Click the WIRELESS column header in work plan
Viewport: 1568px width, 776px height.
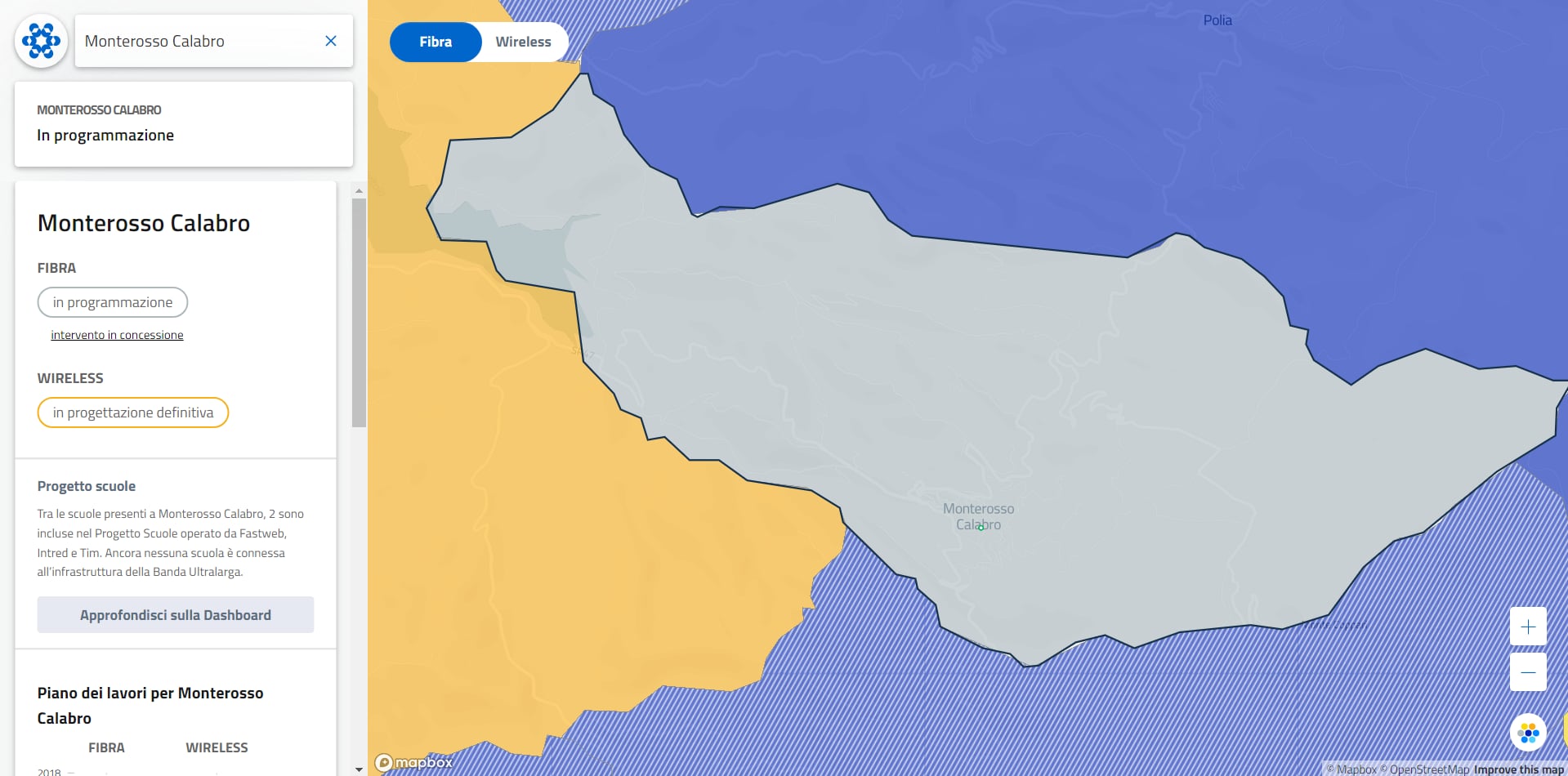tap(217, 747)
